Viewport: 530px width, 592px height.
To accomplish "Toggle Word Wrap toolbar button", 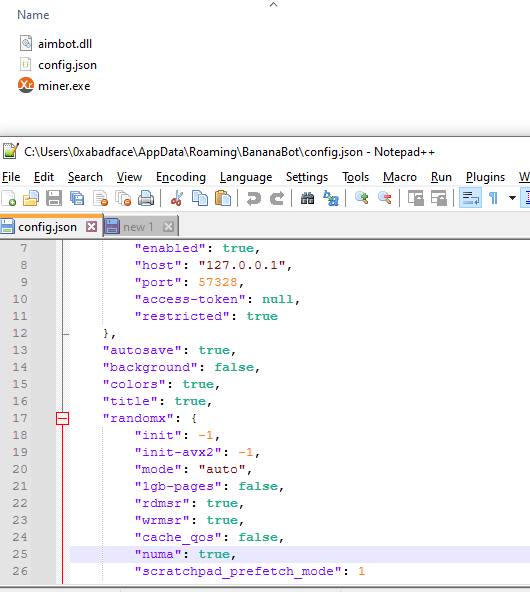I will click(x=470, y=198).
